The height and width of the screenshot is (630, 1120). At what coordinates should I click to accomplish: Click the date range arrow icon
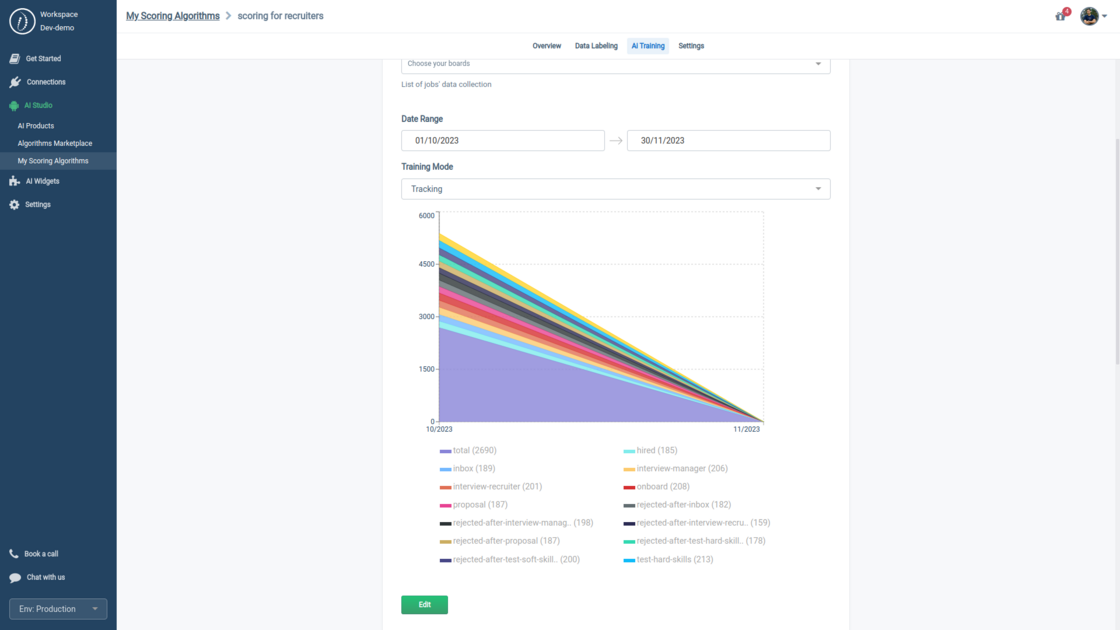pos(616,141)
